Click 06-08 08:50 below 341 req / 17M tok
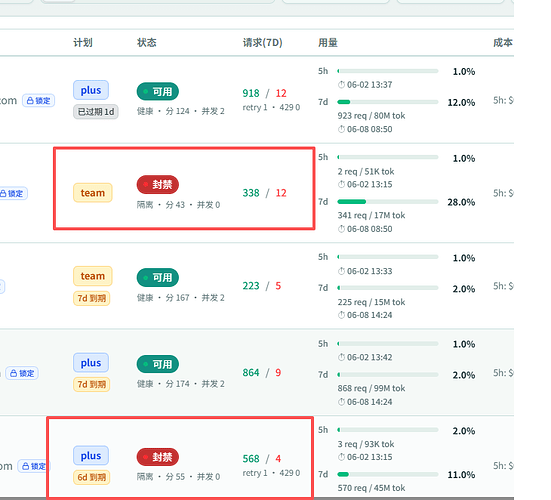The height and width of the screenshot is (500, 551). 370,229
